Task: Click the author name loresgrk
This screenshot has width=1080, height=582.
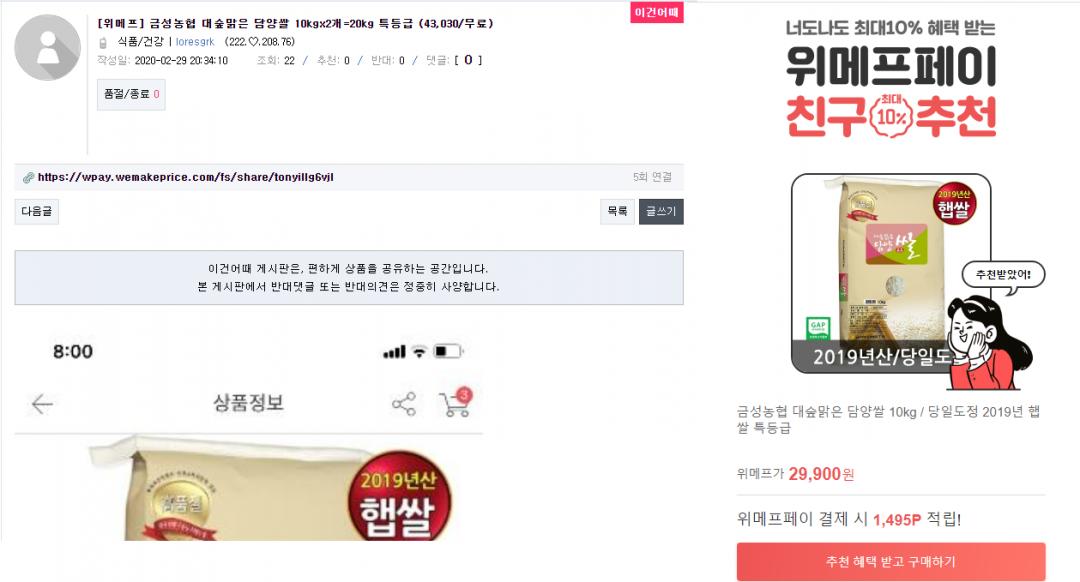Action: [x=195, y=42]
